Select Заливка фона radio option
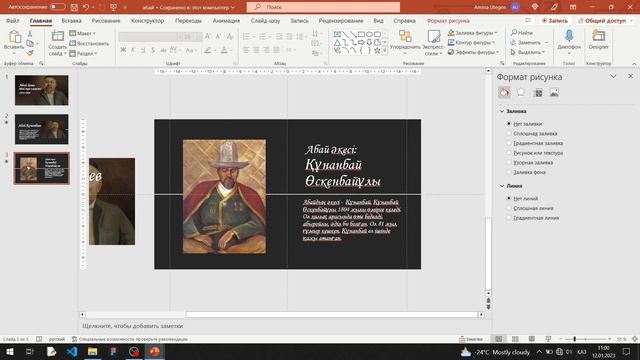This screenshot has height=360, width=640. pos(509,172)
